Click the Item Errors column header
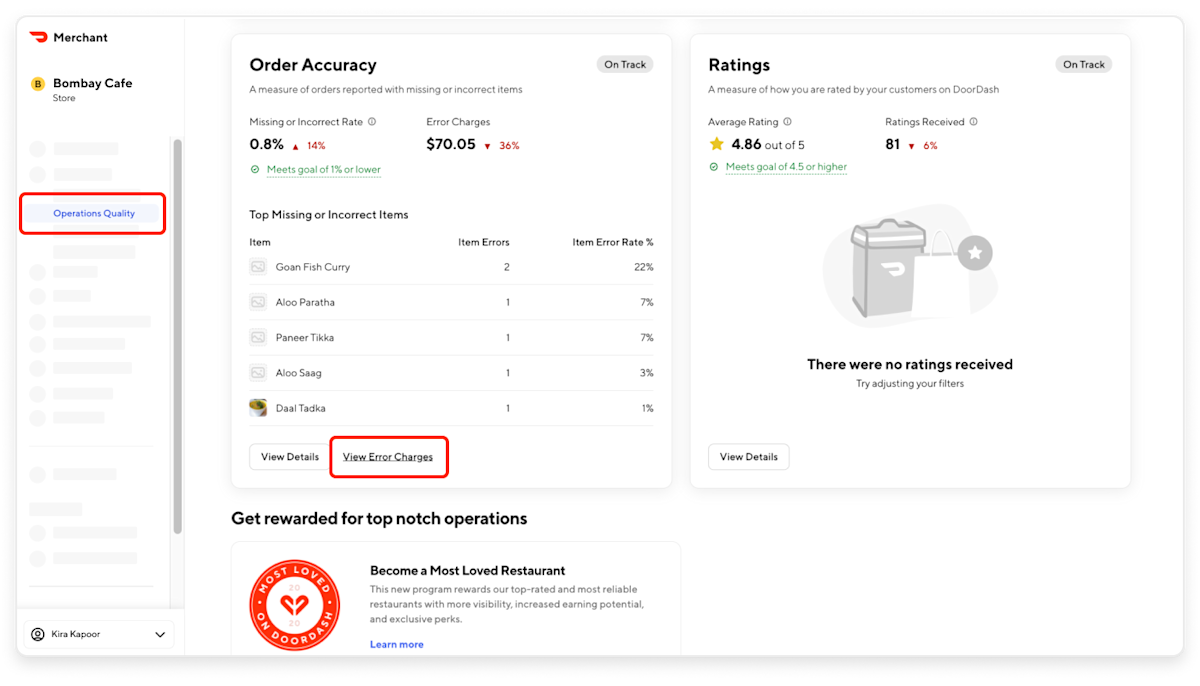1200x686 pixels. pyautogui.click(x=484, y=242)
